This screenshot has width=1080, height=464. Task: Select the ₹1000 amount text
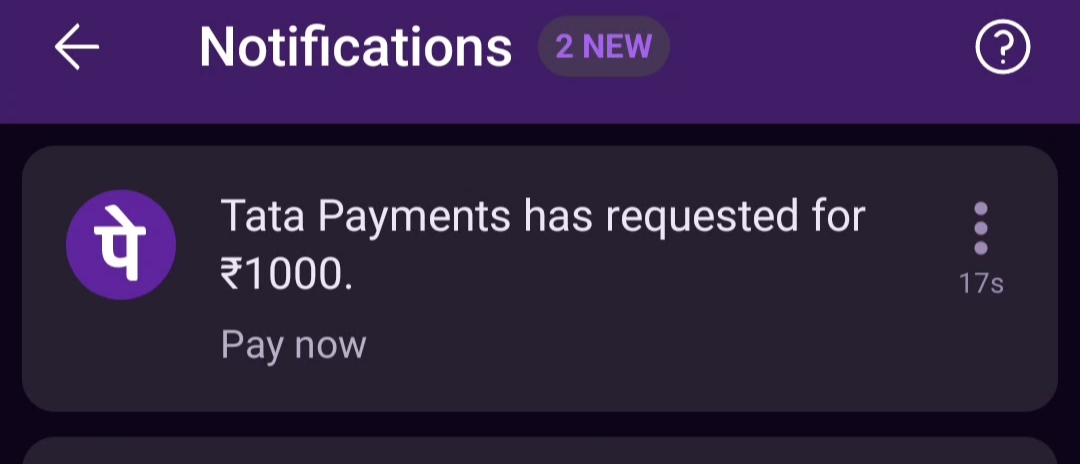click(286, 275)
